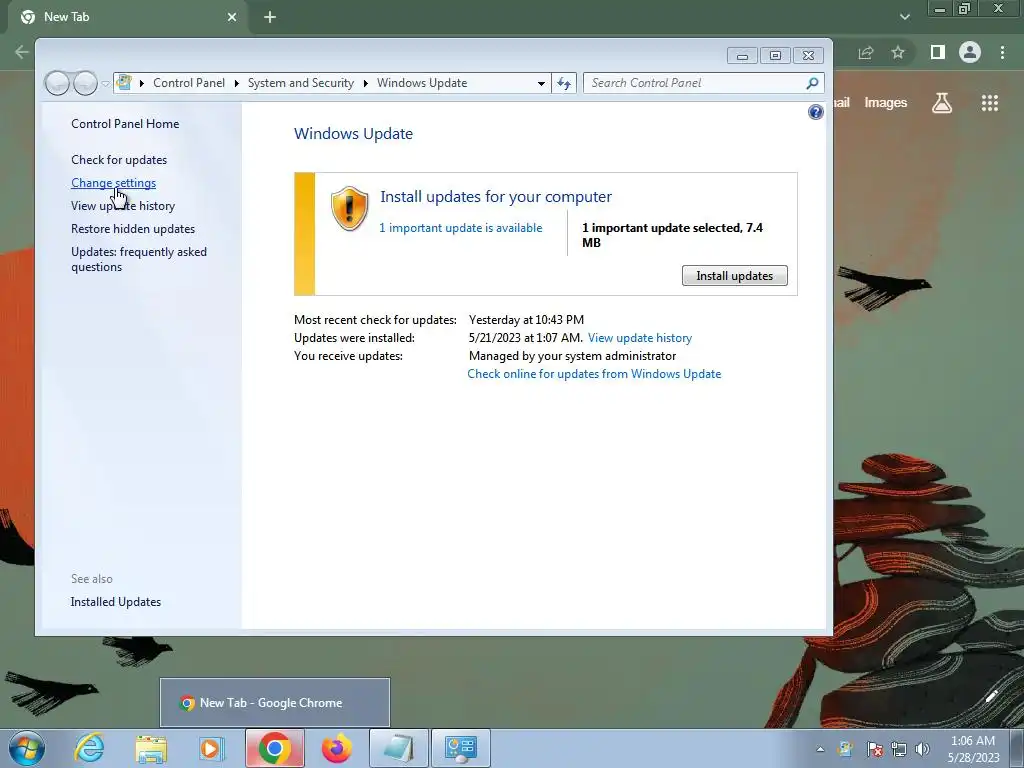
Task: Click Chrome's share page icon
Action: tap(866, 52)
